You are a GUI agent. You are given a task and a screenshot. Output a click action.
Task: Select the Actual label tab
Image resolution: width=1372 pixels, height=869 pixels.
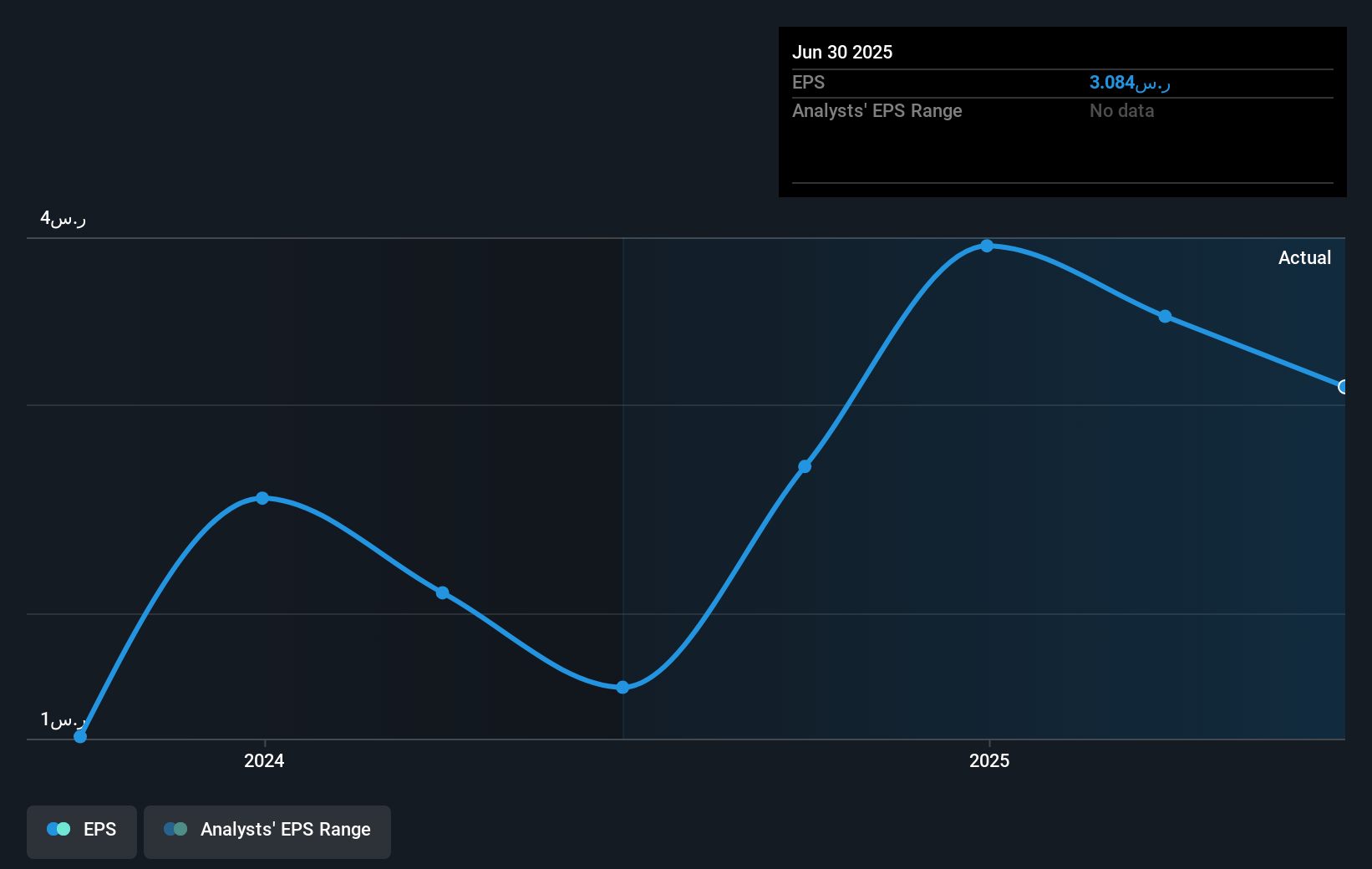tap(1304, 257)
